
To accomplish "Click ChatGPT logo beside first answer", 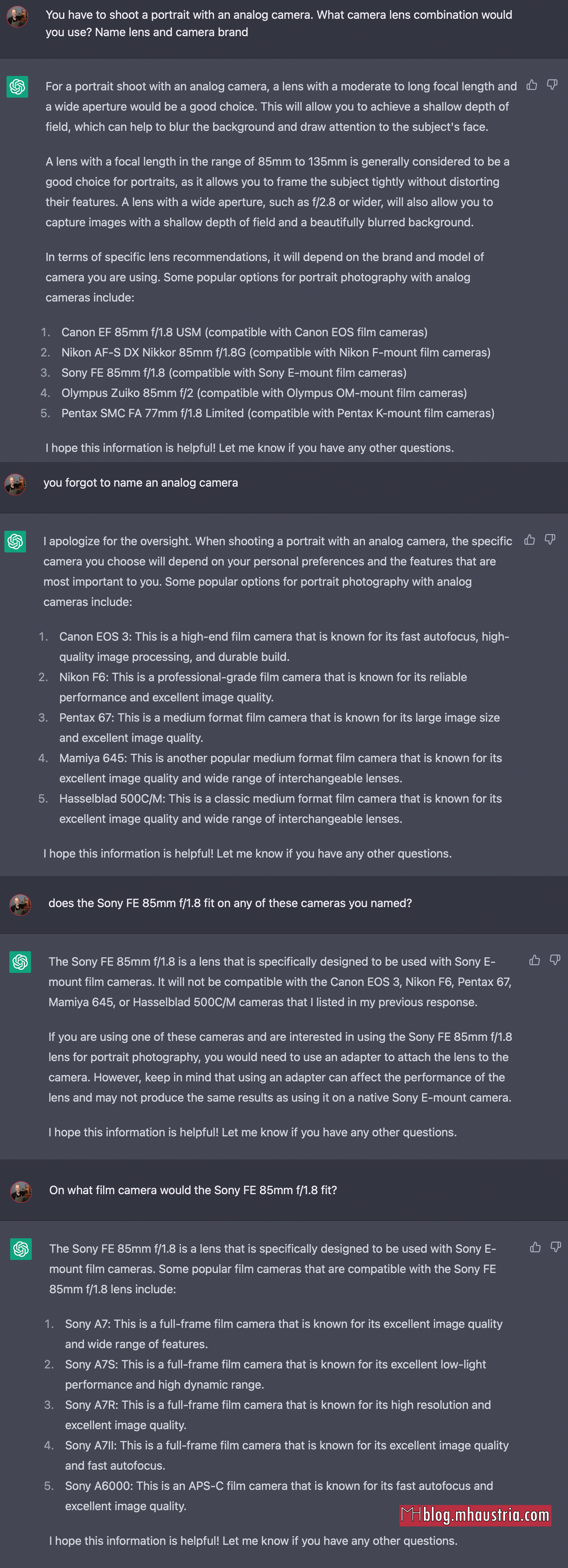I will tap(17, 86).
